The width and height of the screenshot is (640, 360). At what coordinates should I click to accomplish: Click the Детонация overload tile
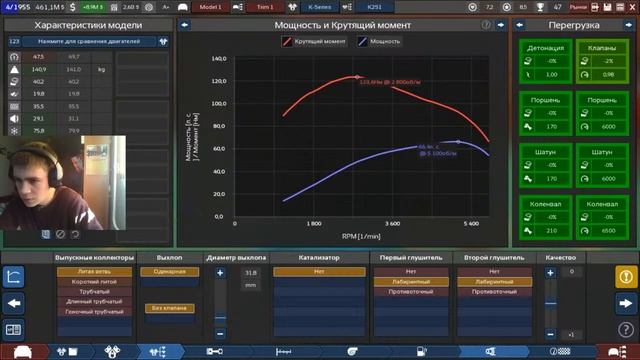(x=545, y=61)
